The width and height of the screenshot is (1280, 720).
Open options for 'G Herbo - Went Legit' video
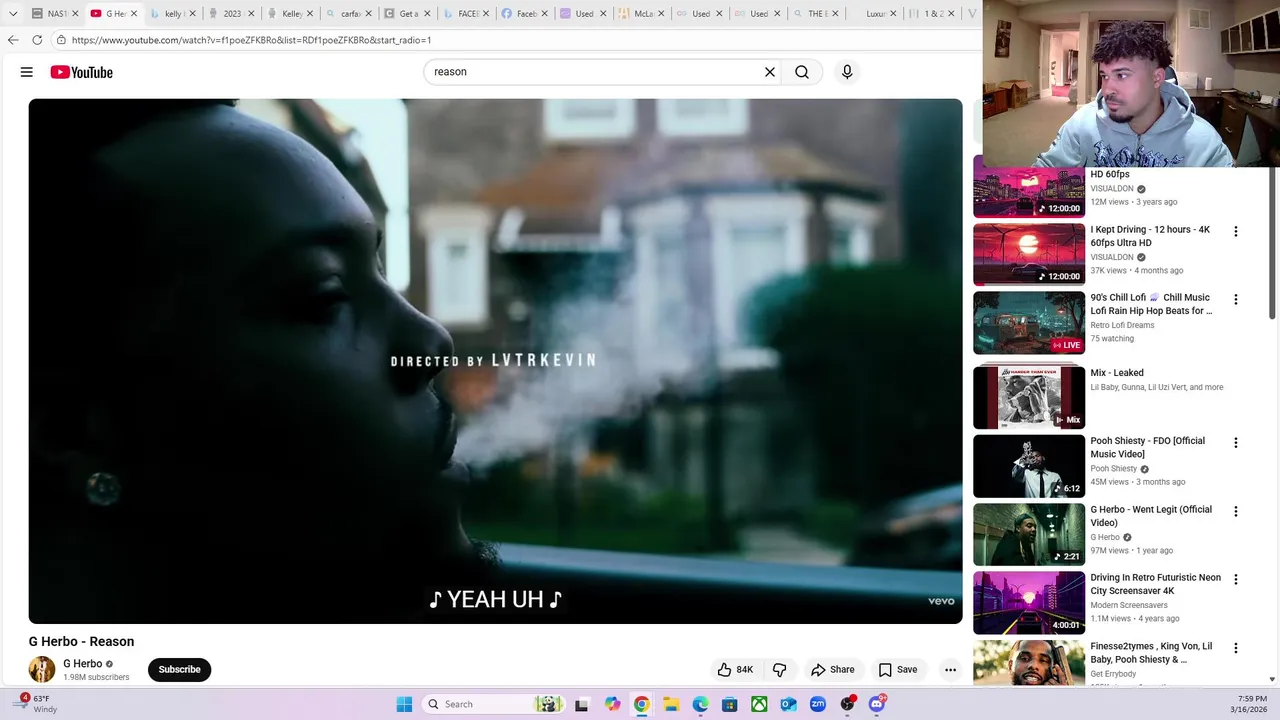pyautogui.click(x=1236, y=511)
